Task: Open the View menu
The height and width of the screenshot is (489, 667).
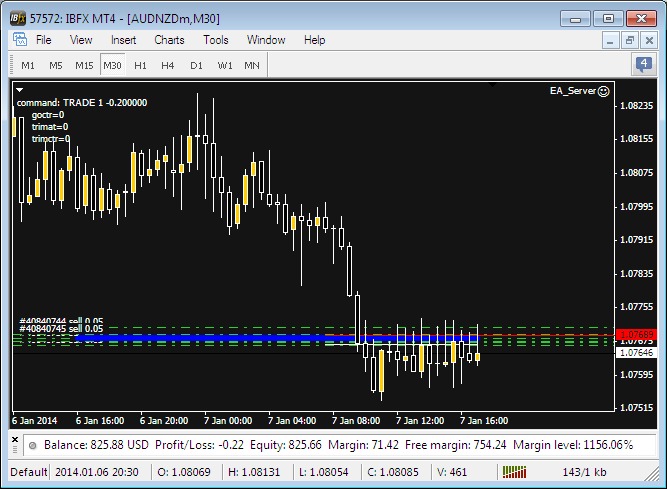Action: 81,40
